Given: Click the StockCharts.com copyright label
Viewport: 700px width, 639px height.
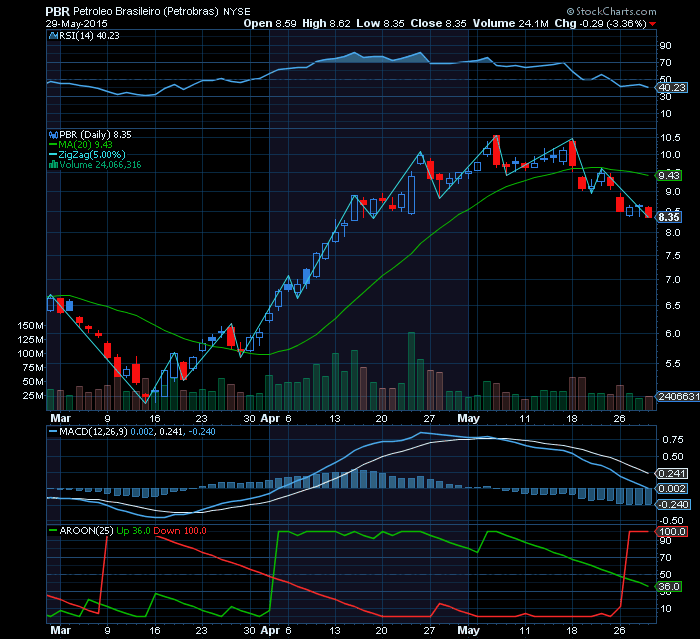Looking at the screenshot, I should pos(611,11).
